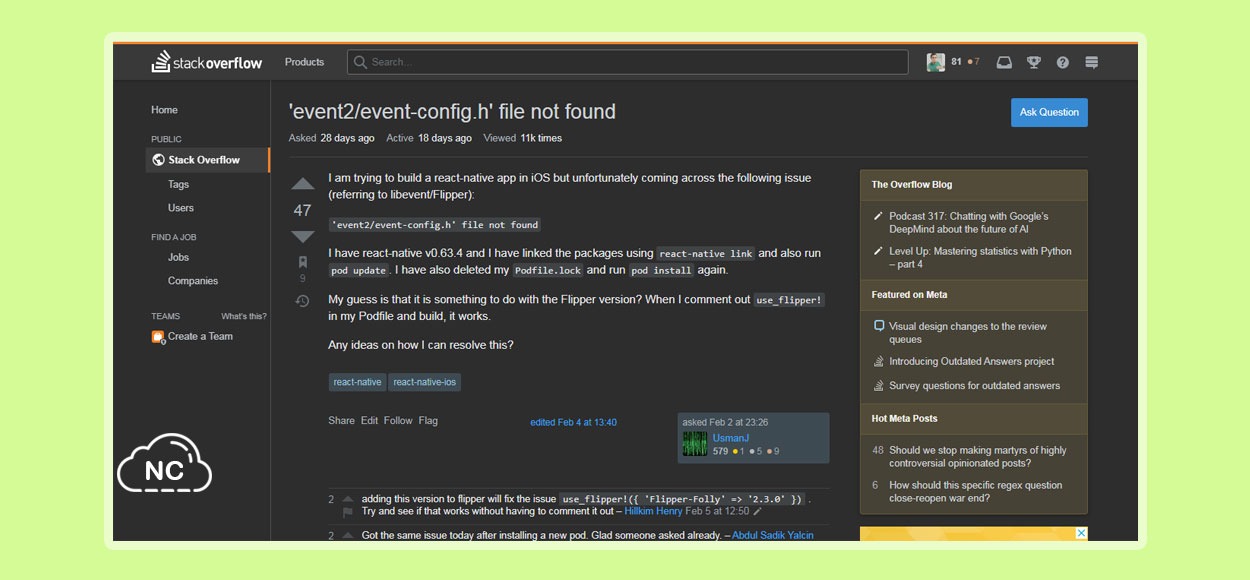Show the question activity history icon
Image resolution: width=1250 pixels, height=580 pixels.
(303, 300)
